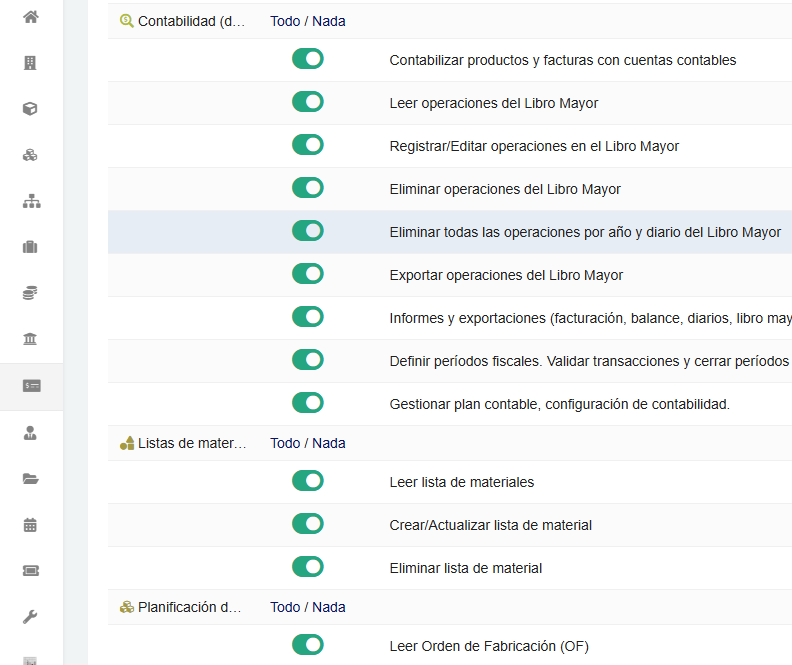
Task: Toggle Eliminar todas las operaciones por año
Action: (308, 230)
